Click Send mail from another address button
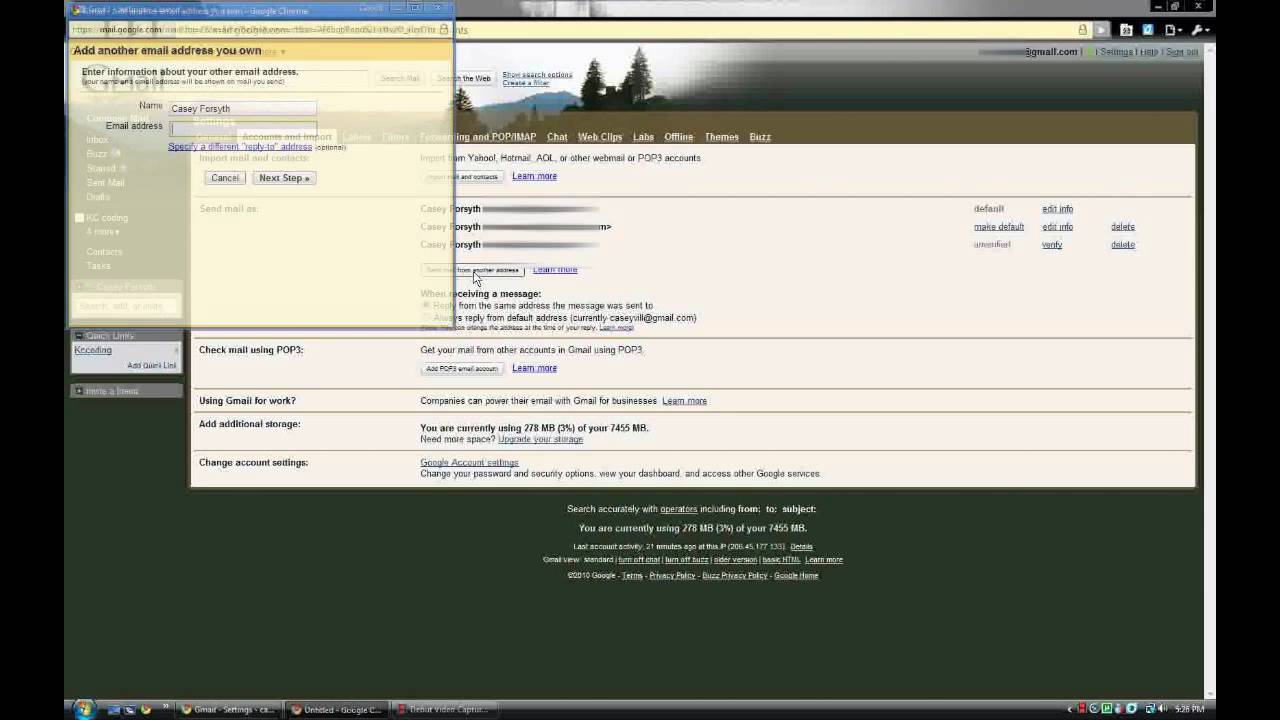This screenshot has height=720, width=1280. click(473, 270)
